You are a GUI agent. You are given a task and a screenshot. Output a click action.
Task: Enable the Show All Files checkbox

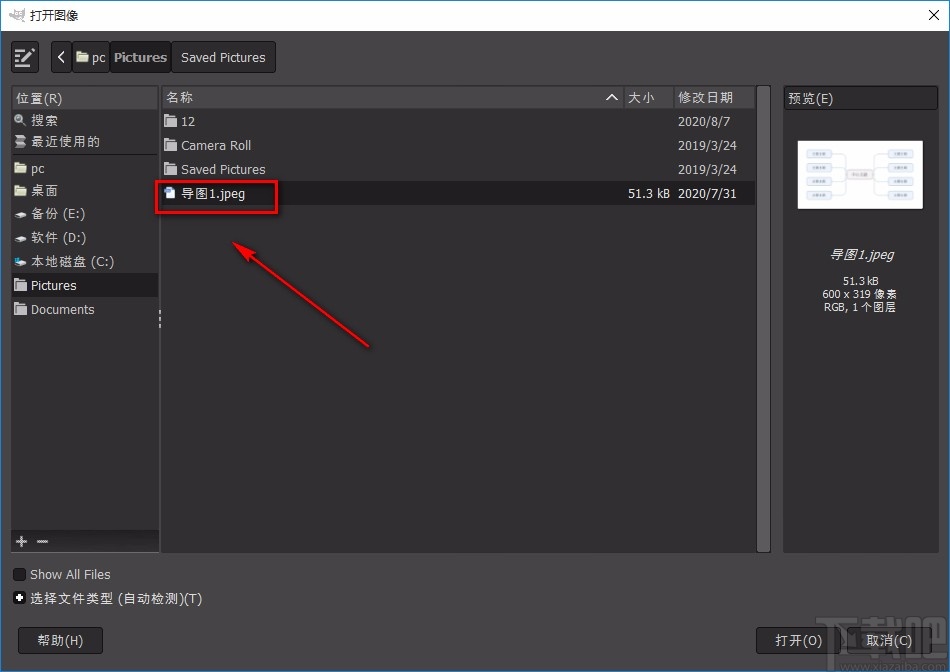(x=19, y=574)
